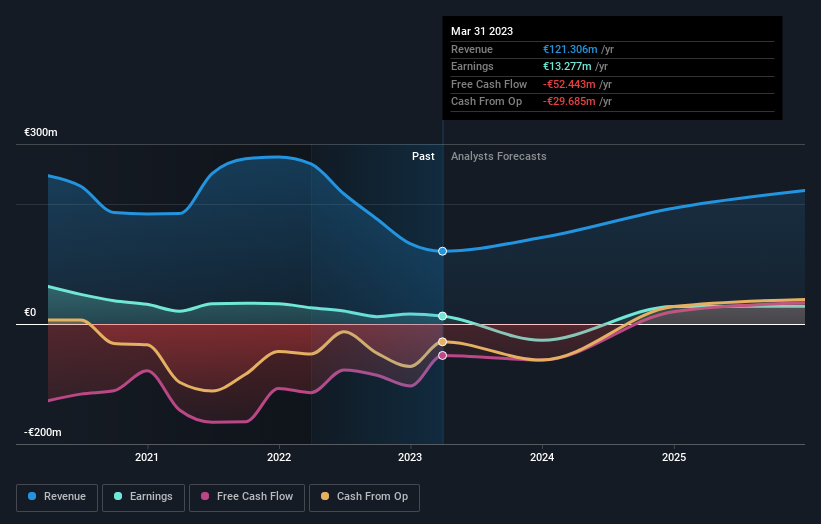Click the €121.306m revenue value

tap(570, 49)
